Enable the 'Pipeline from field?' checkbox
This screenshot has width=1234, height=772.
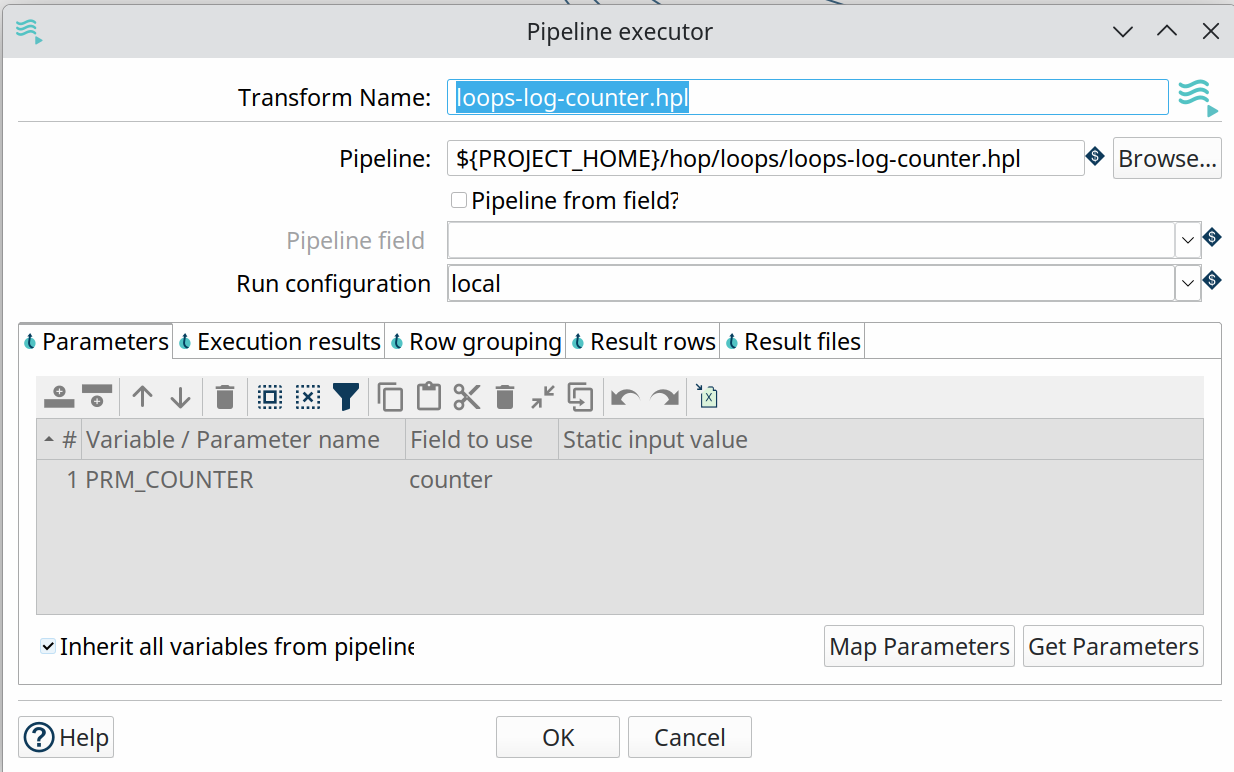(x=459, y=200)
